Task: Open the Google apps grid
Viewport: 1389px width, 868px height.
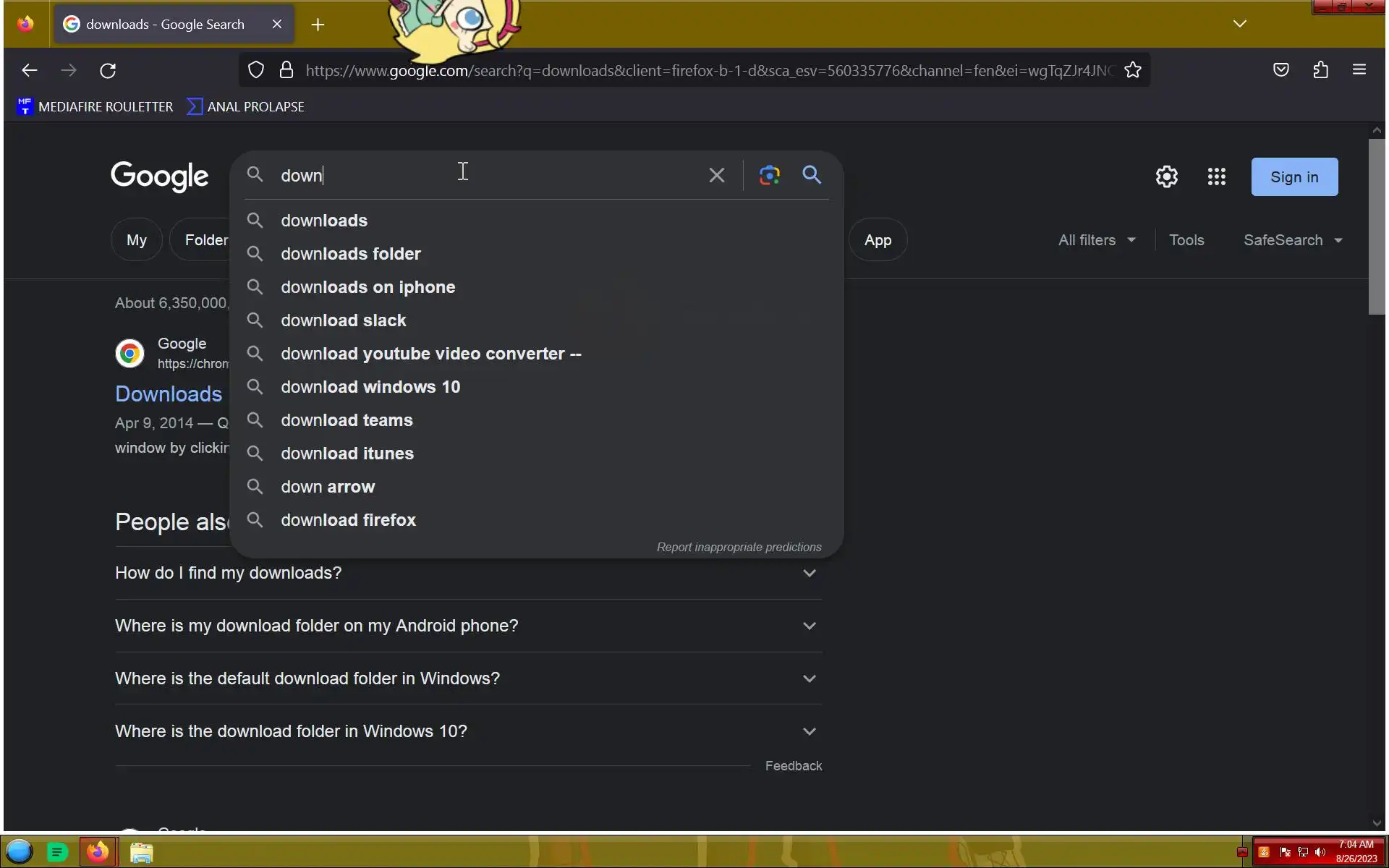Action: tap(1216, 176)
